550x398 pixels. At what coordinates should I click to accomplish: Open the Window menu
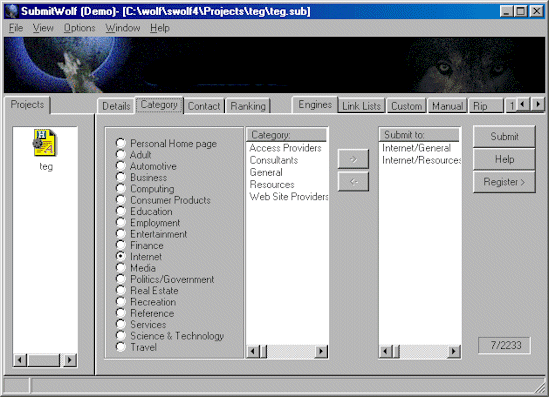[123, 28]
